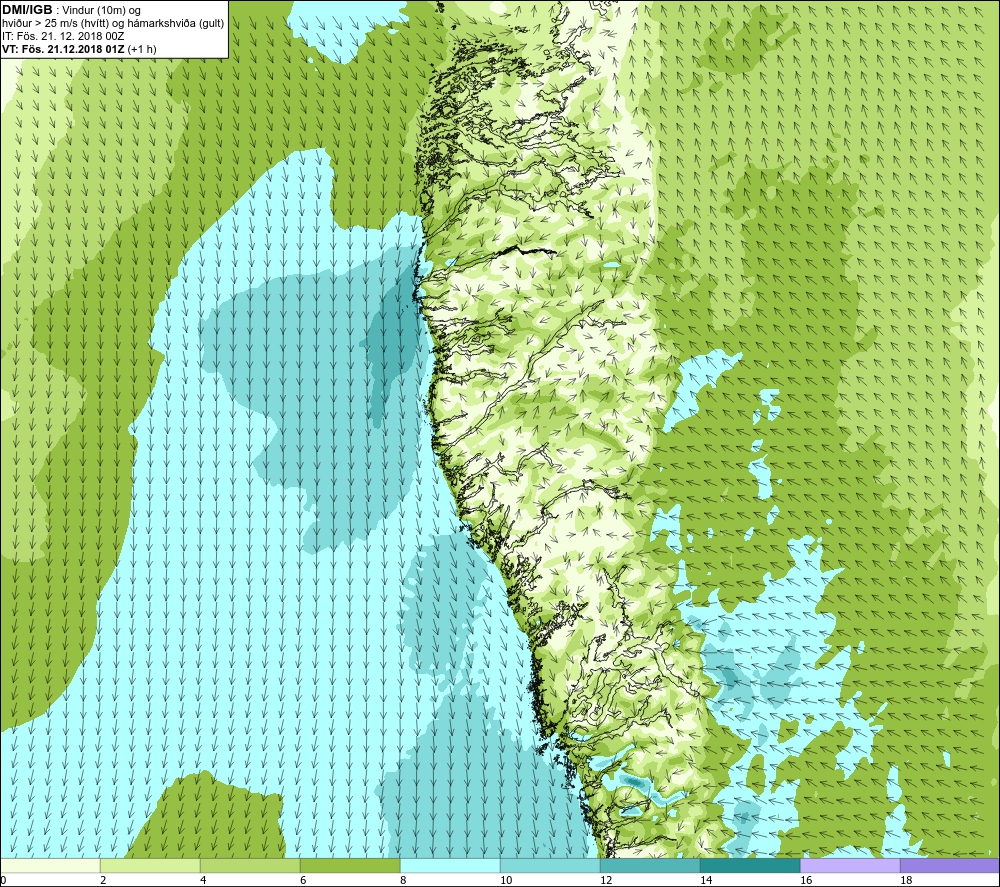
Task: Click the scale label '16'
Action: point(806,880)
